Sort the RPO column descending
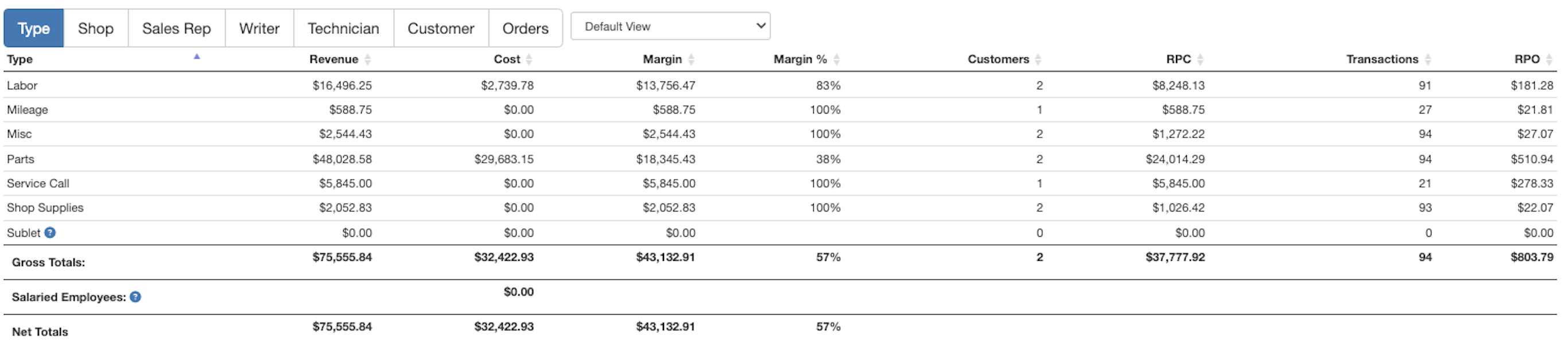Image resolution: width=1568 pixels, height=344 pixels. point(1549,59)
